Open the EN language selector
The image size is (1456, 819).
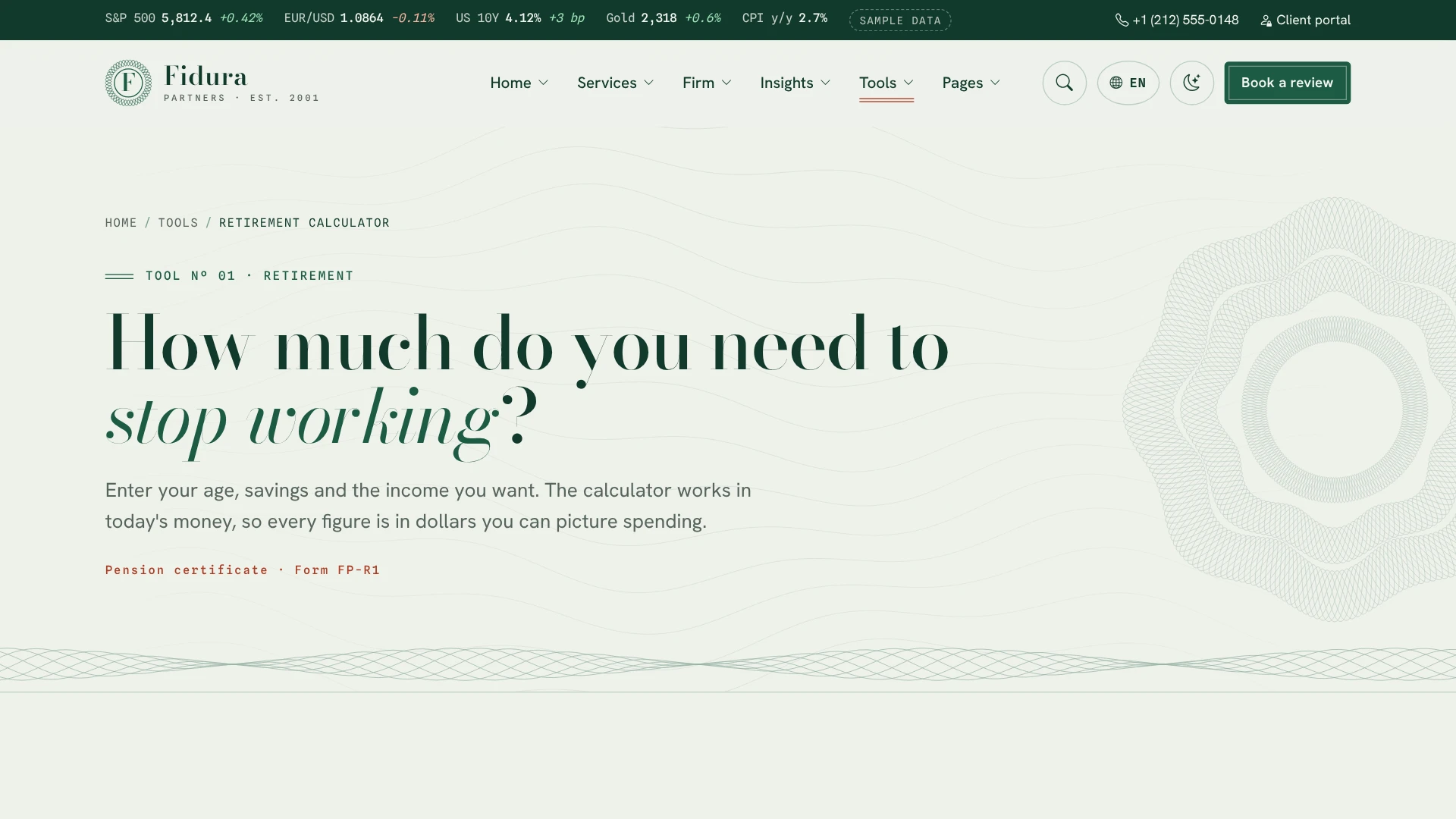[x=1128, y=83]
